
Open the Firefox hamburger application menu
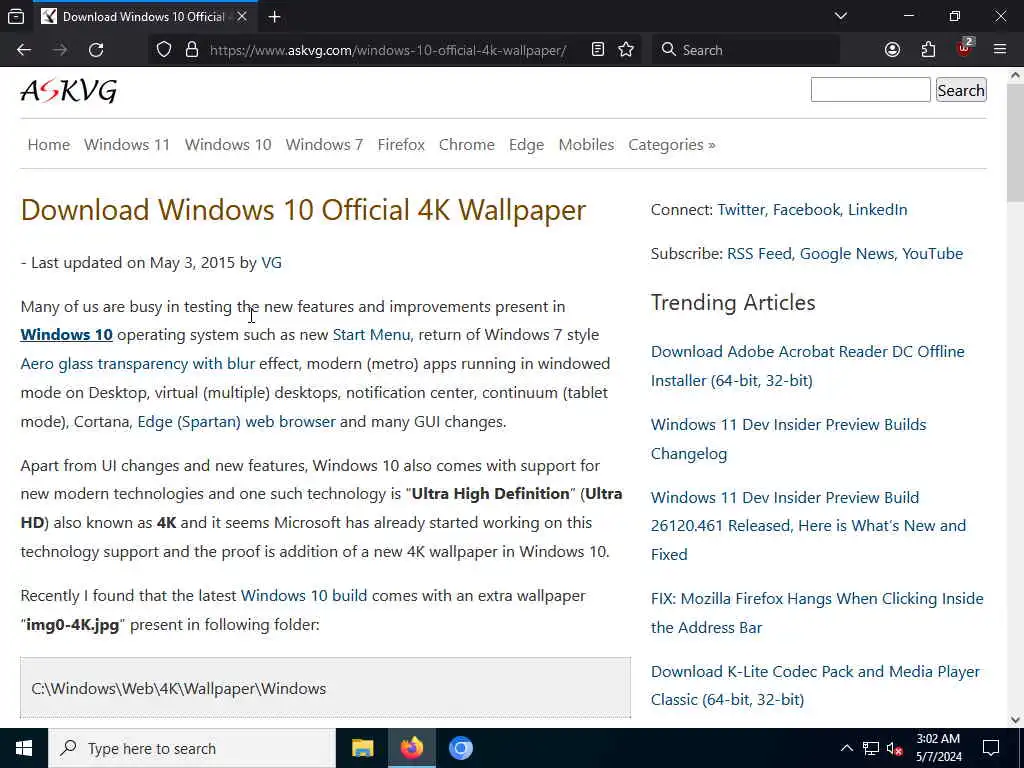[1000, 50]
